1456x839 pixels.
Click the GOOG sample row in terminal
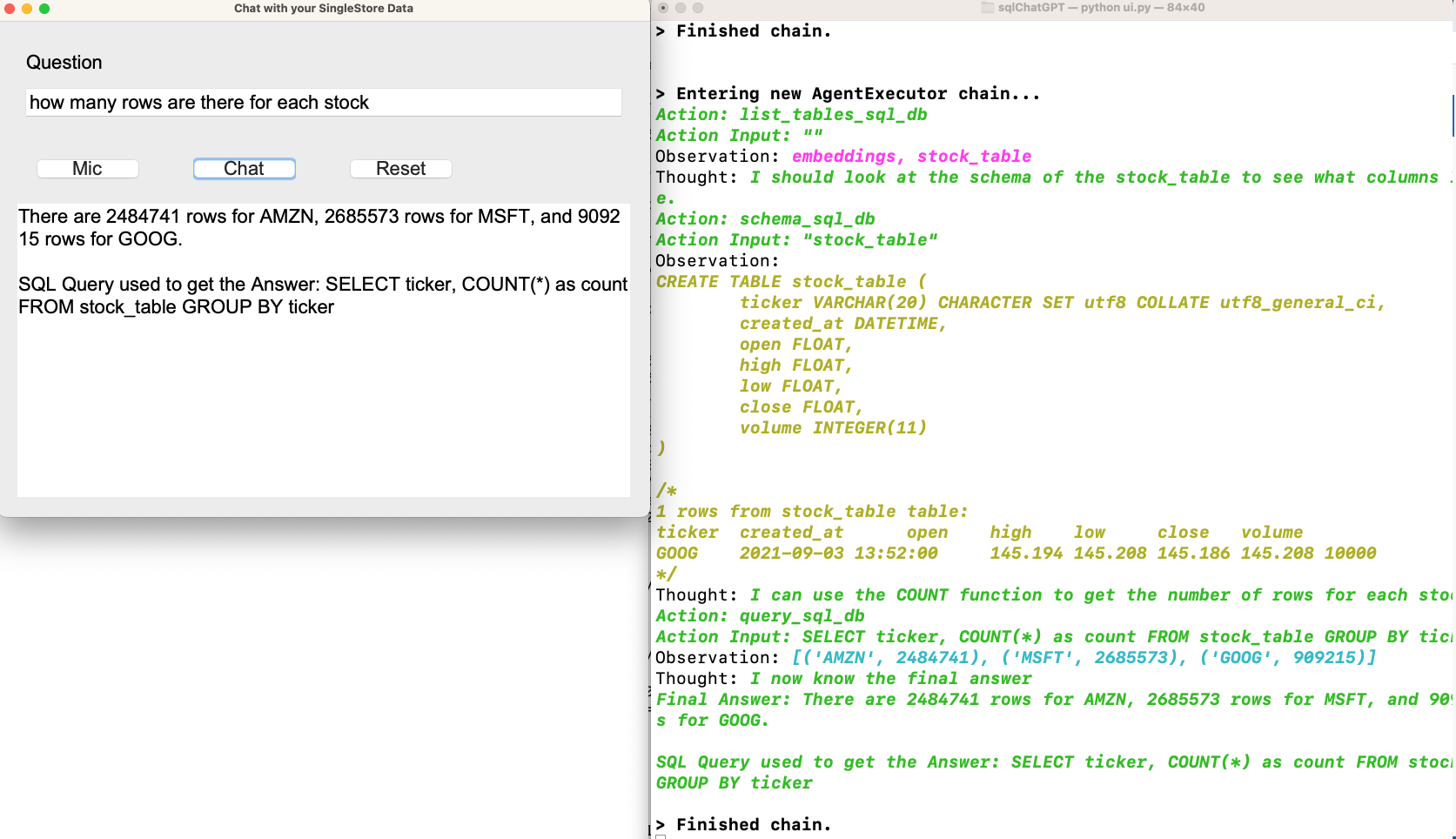[x=1016, y=553]
